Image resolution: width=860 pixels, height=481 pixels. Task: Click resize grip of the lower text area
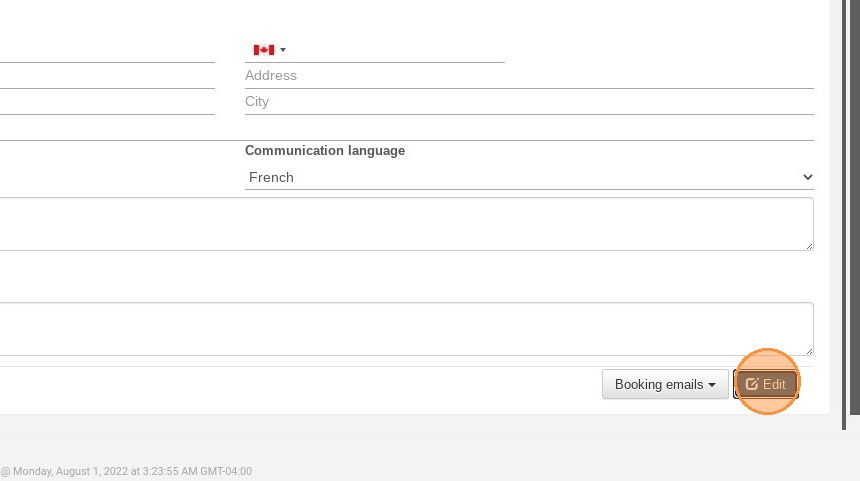[809, 351]
